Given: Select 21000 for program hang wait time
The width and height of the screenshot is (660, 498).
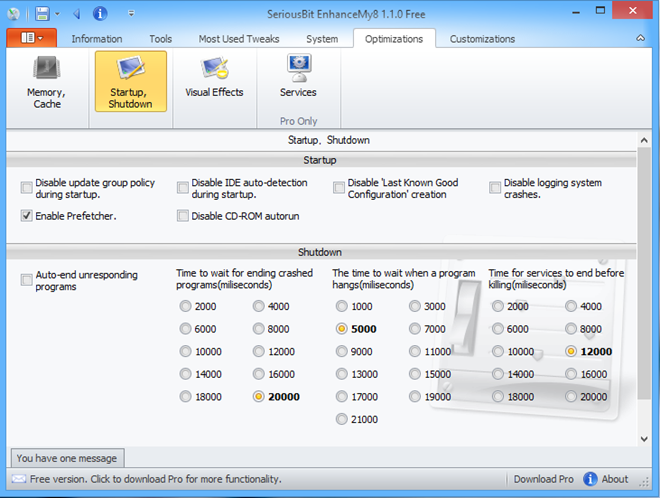Looking at the screenshot, I should (341, 419).
